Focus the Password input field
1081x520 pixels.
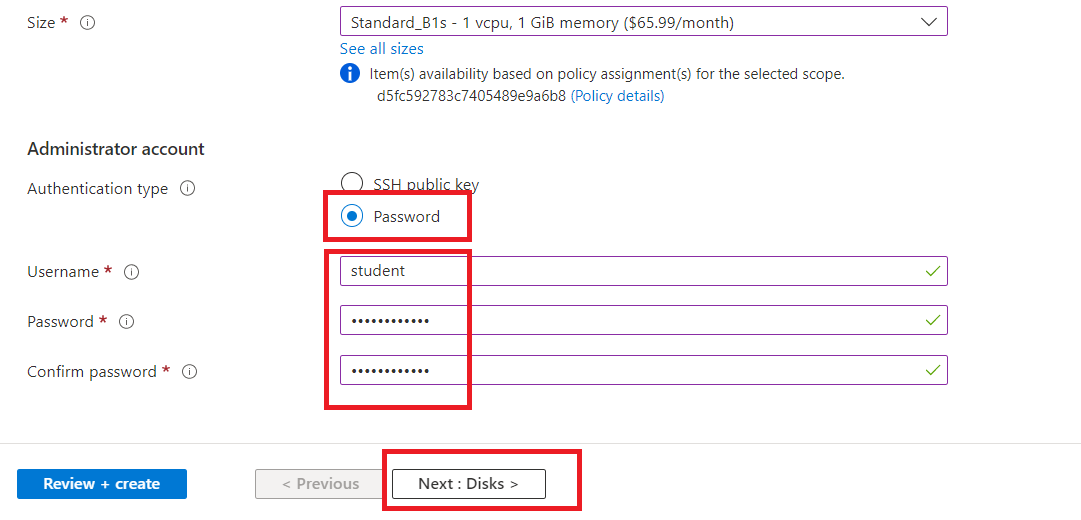click(x=630, y=321)
